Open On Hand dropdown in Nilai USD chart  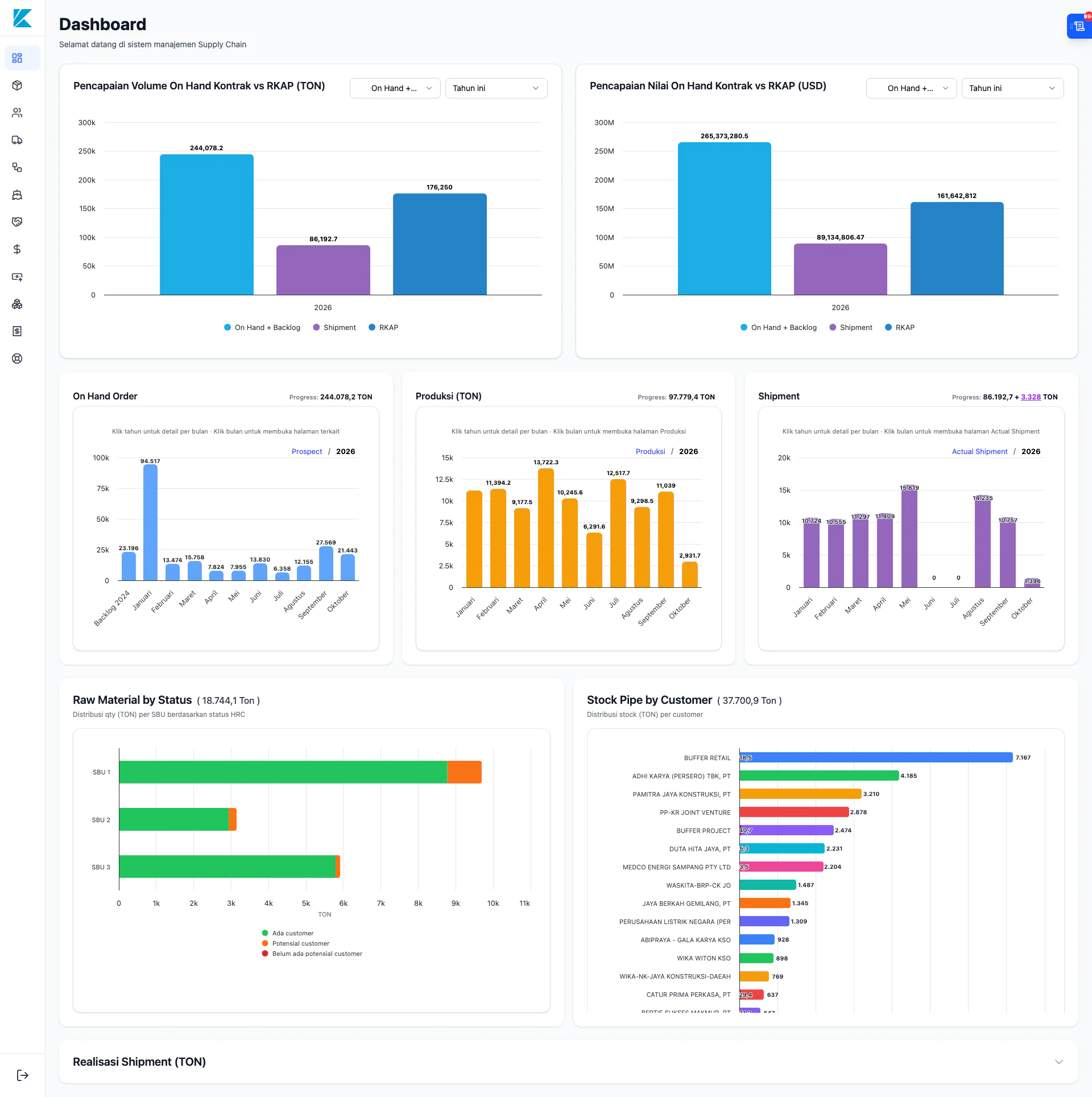[x=911, y=88]
